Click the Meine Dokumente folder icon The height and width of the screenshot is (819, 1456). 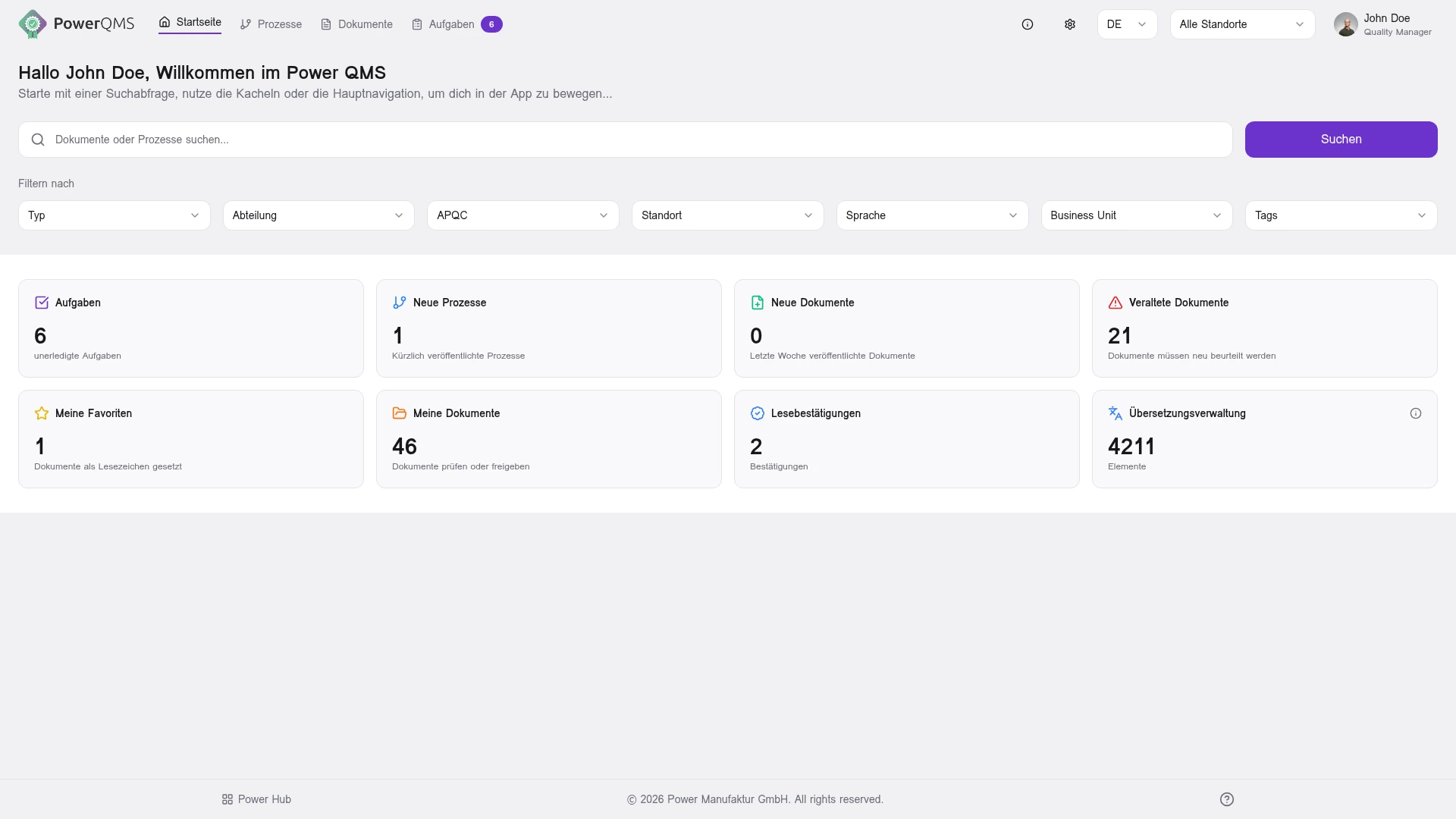point(400,413)
